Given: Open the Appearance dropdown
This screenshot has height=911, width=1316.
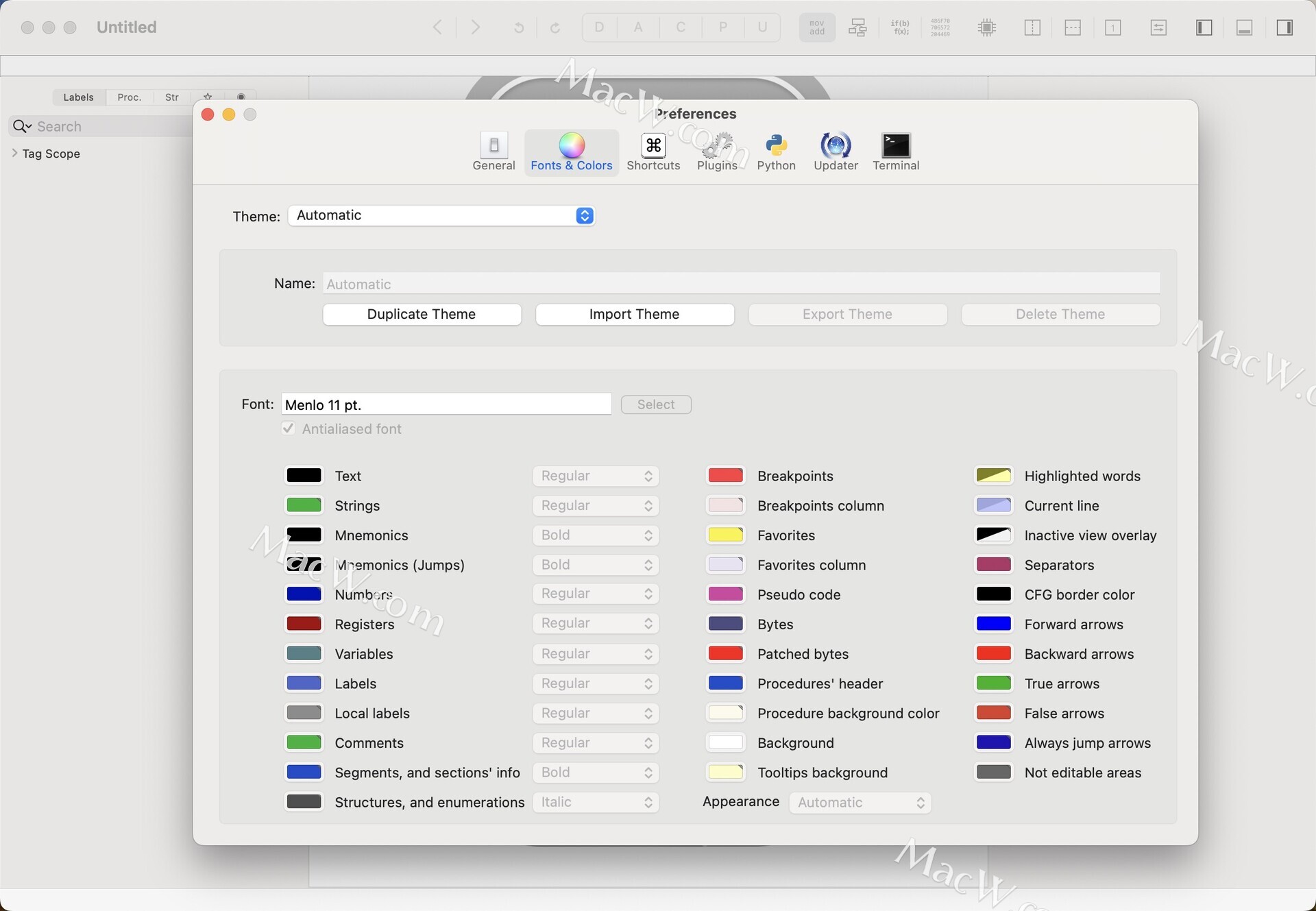Looking at the screenshot, I should point(860,802).
